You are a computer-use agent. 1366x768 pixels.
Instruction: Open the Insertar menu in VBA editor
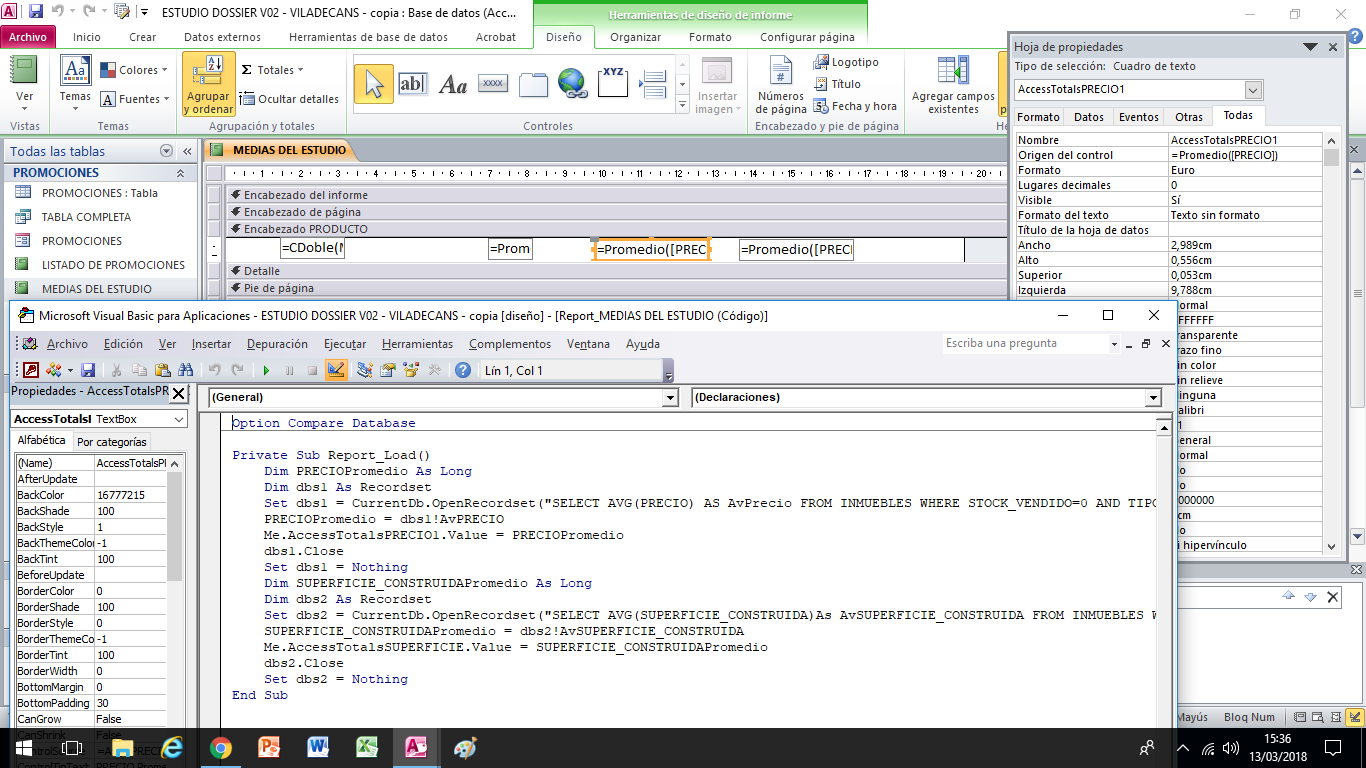coord(211,344)
